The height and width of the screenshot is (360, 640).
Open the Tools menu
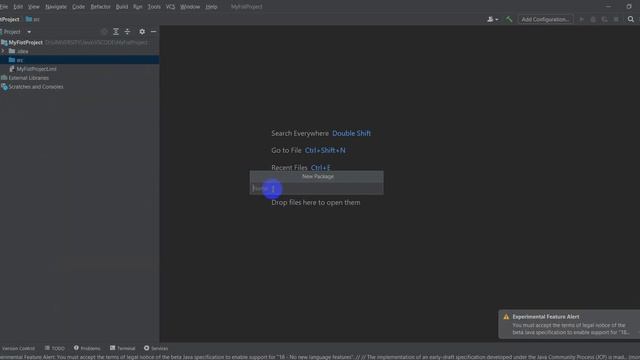(x=154, y=7)
